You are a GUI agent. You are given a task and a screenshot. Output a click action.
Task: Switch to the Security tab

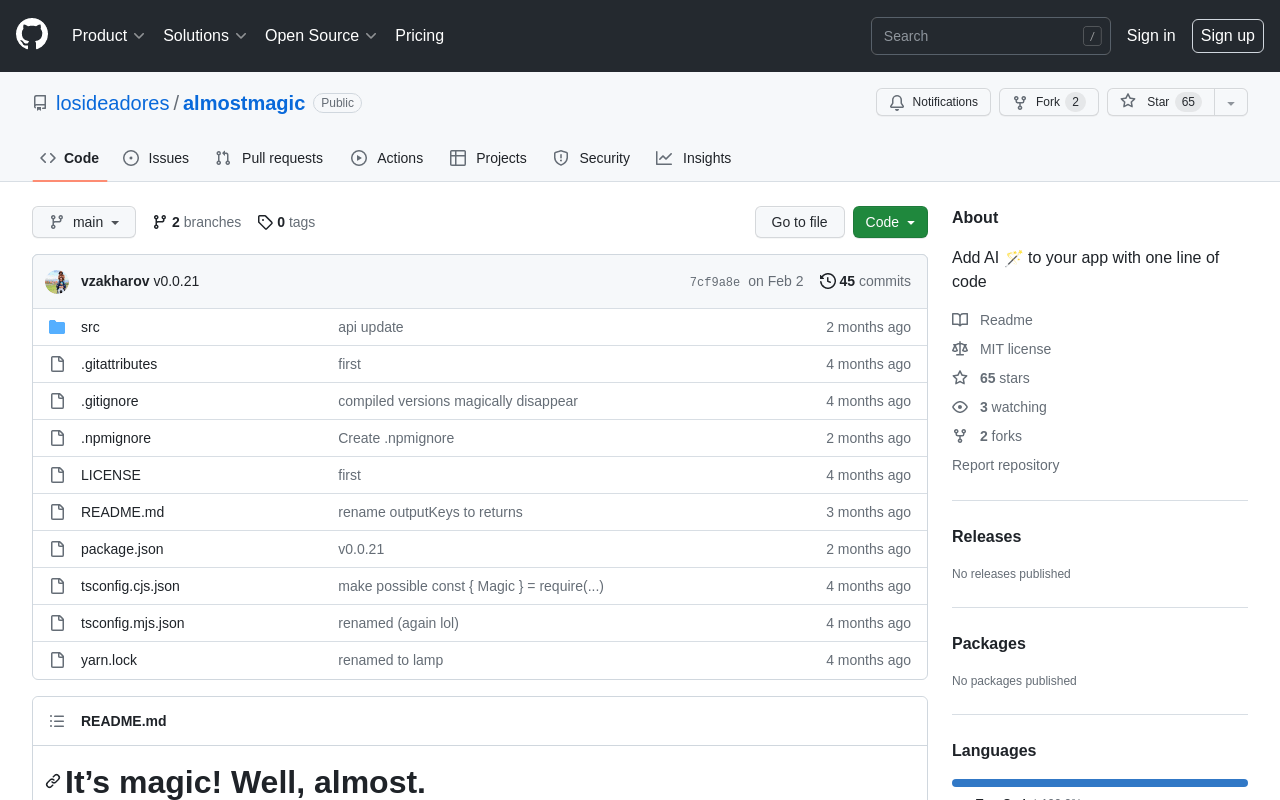[x=591, y=158]
